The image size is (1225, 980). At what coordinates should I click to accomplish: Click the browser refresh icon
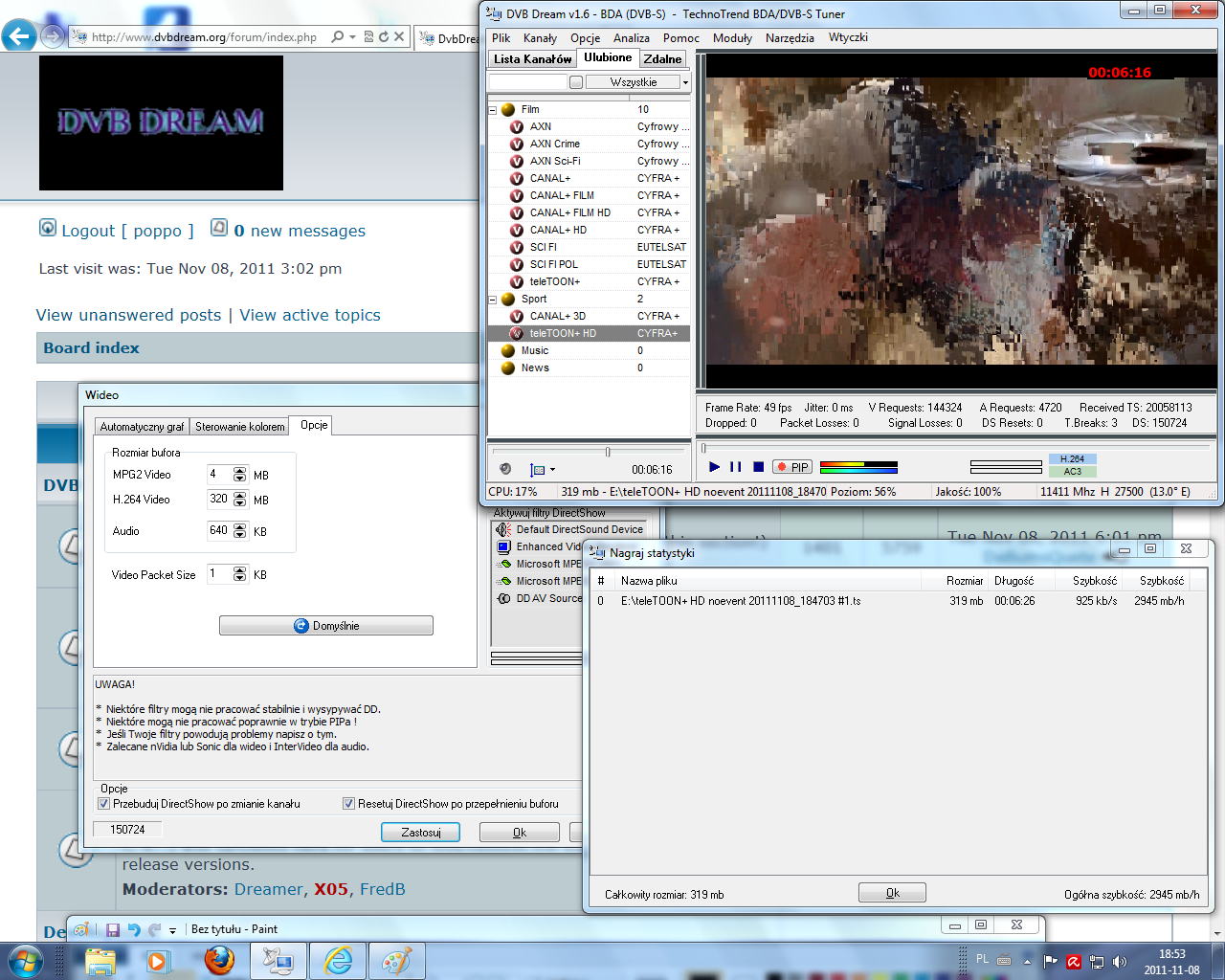pyautogui.click(x=384, y=36)
